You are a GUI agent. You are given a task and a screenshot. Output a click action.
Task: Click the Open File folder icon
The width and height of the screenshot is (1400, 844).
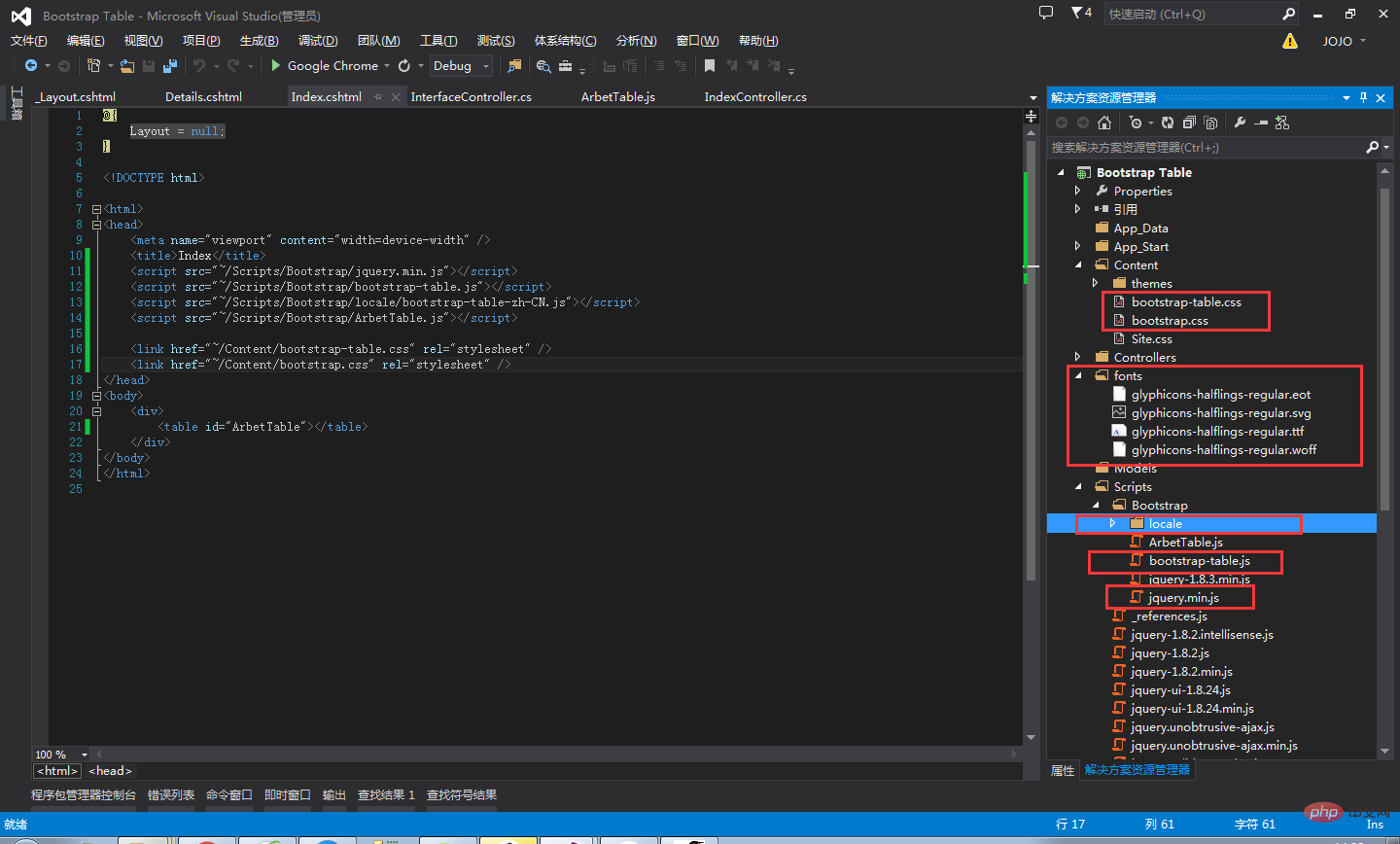coord(126,66)
